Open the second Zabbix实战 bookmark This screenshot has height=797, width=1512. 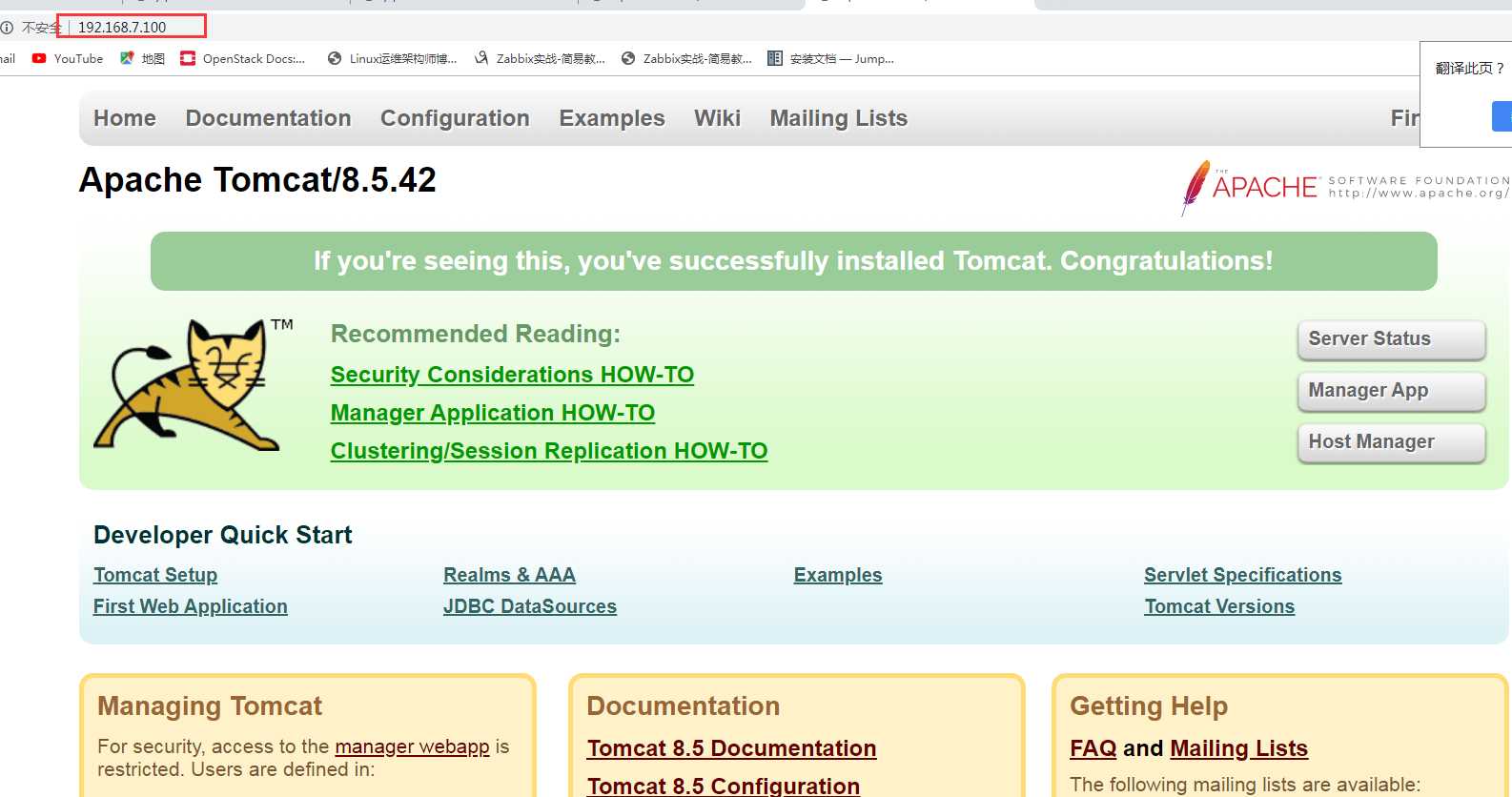(686, 58)
